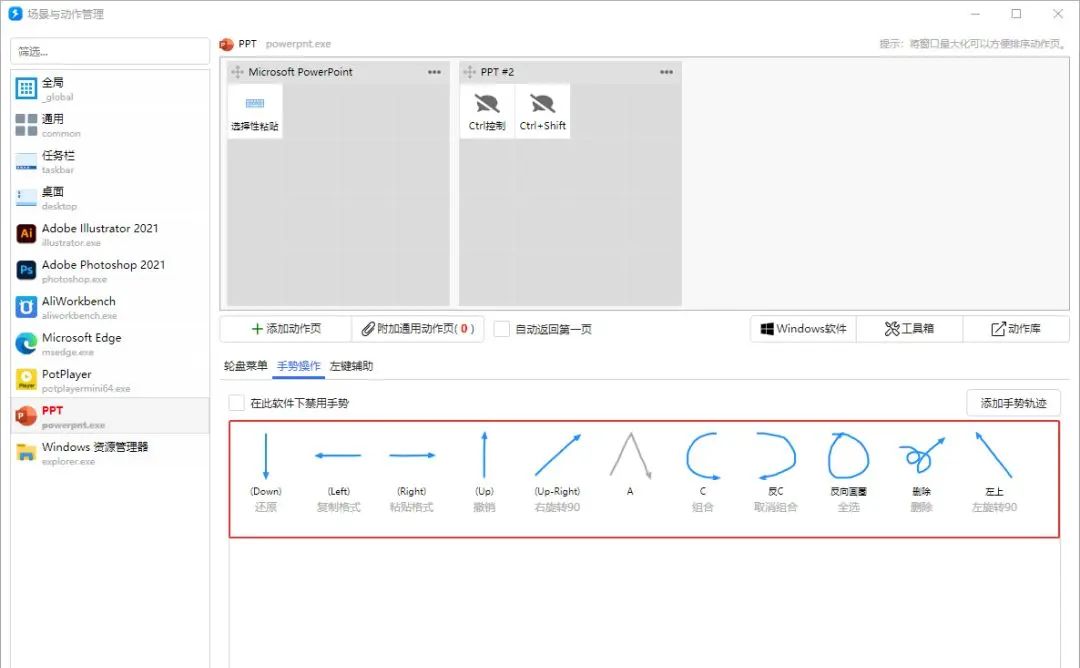This screenshot has width=1080, height=668.
Task: Maximize the 场景与动作管理 window
Action: [1016, 14]
